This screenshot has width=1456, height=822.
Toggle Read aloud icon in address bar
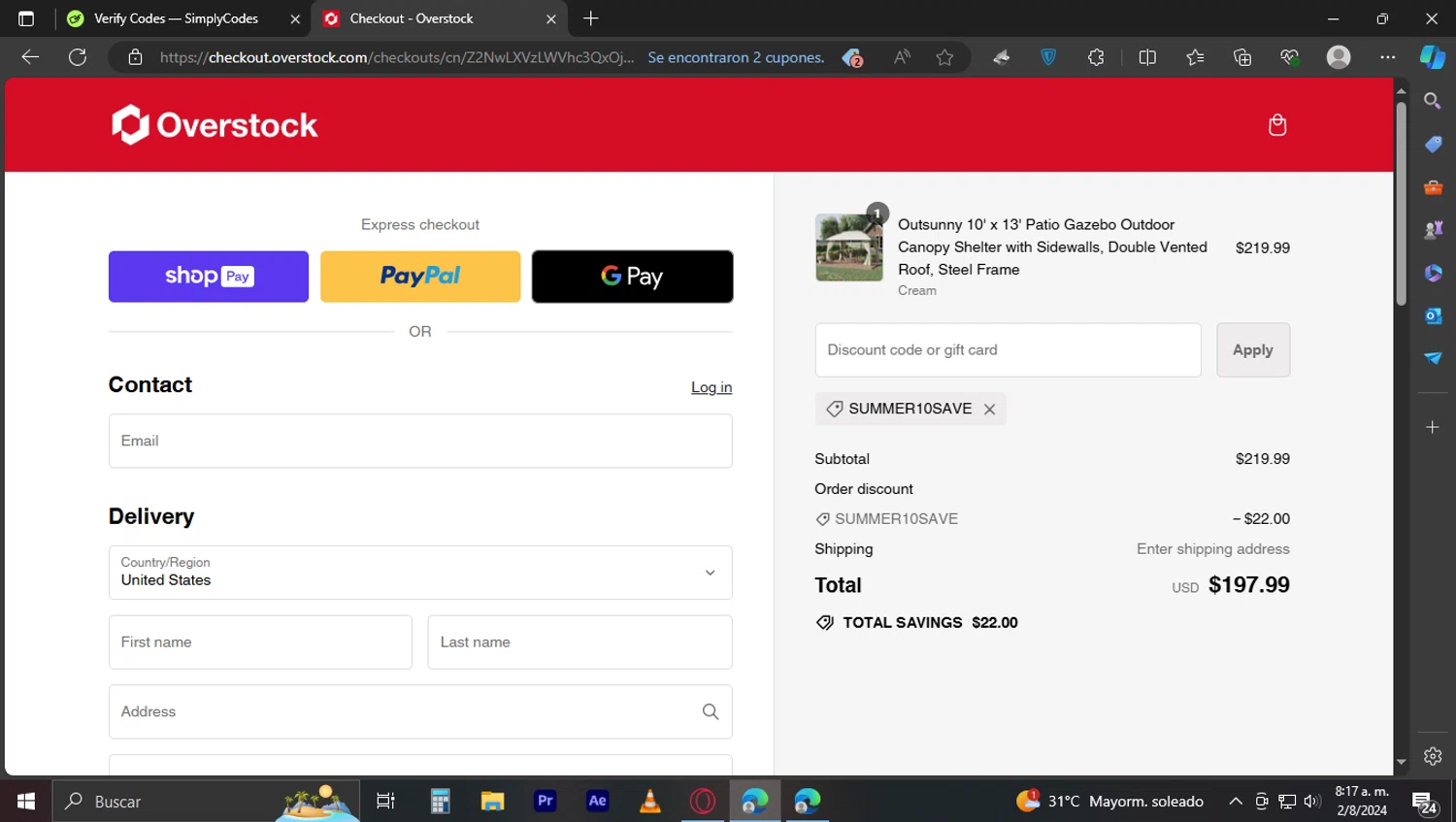tap(903, 57)
